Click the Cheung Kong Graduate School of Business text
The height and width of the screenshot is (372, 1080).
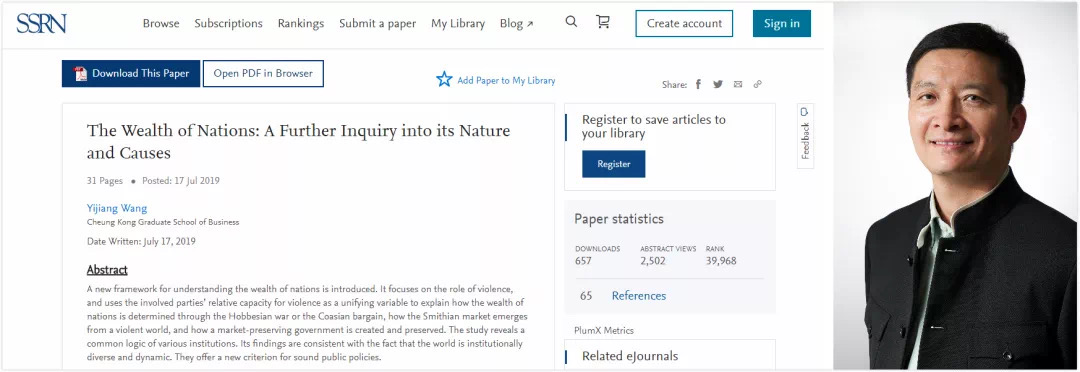pyautogui.click(x=163, y=223)
